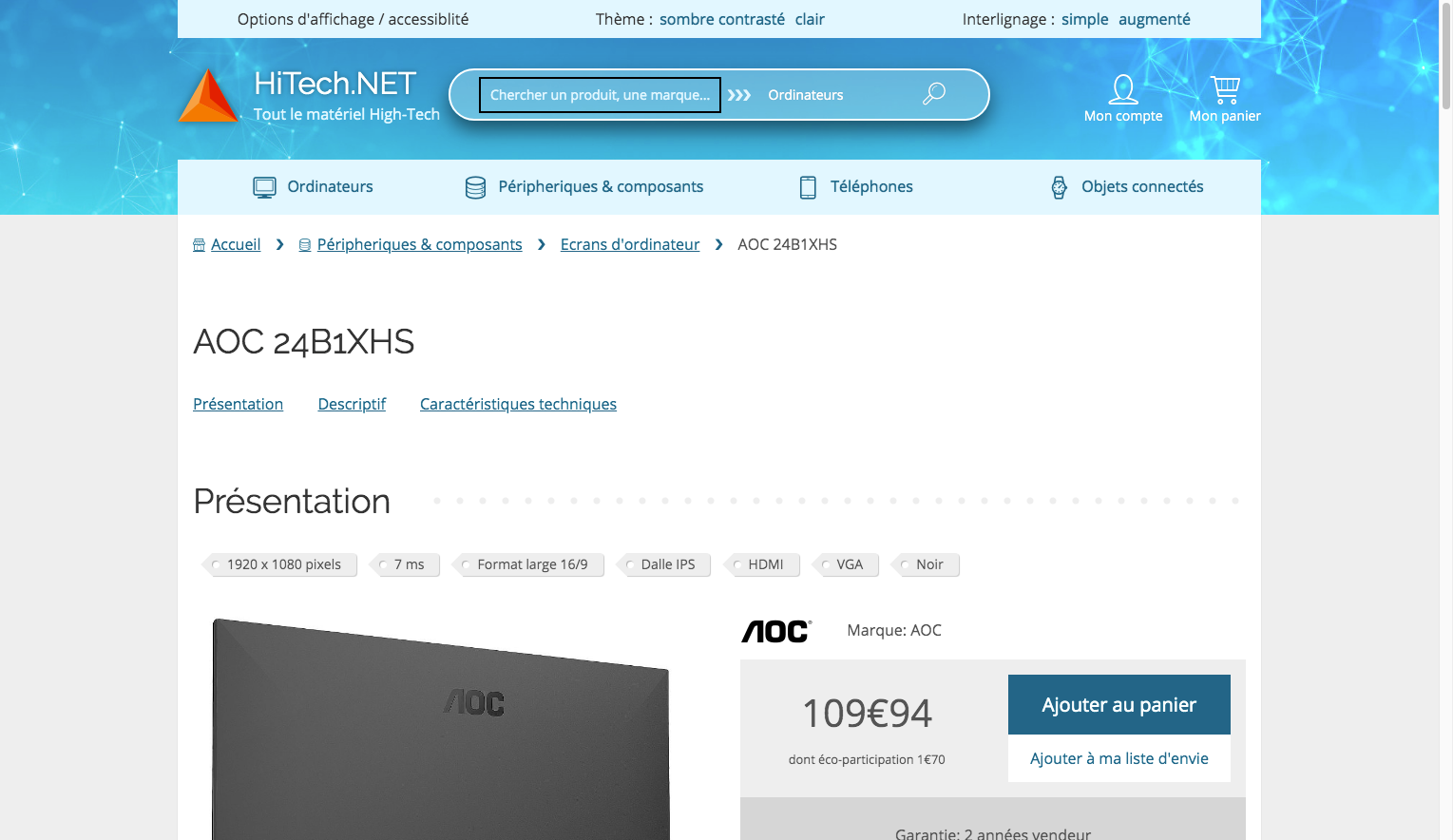Click the magnifying glass search icon
Viewport: 1453px width, 840px height.
[x=934, y=93]
